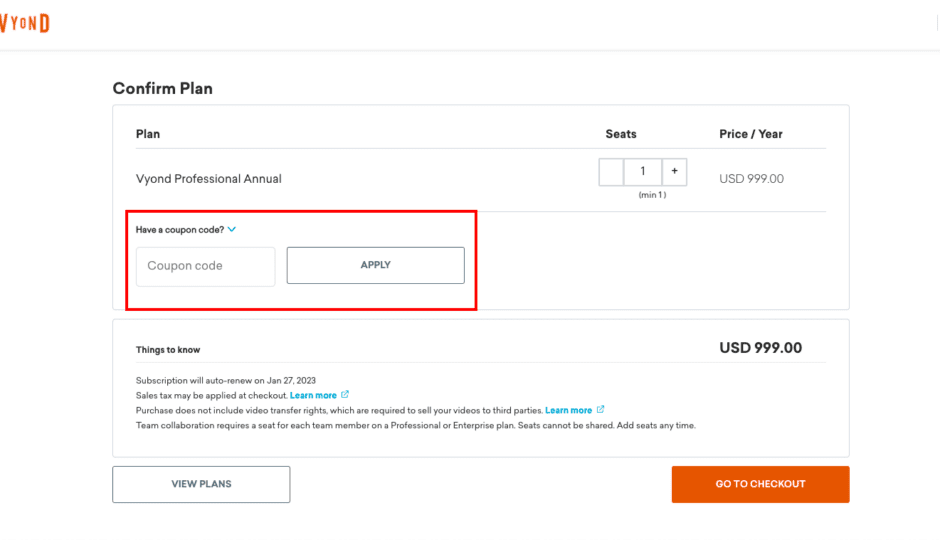This screenshot has width=940, height=540.
Task: Click the "Have a coupon code?" label
Action: (180, 230)
